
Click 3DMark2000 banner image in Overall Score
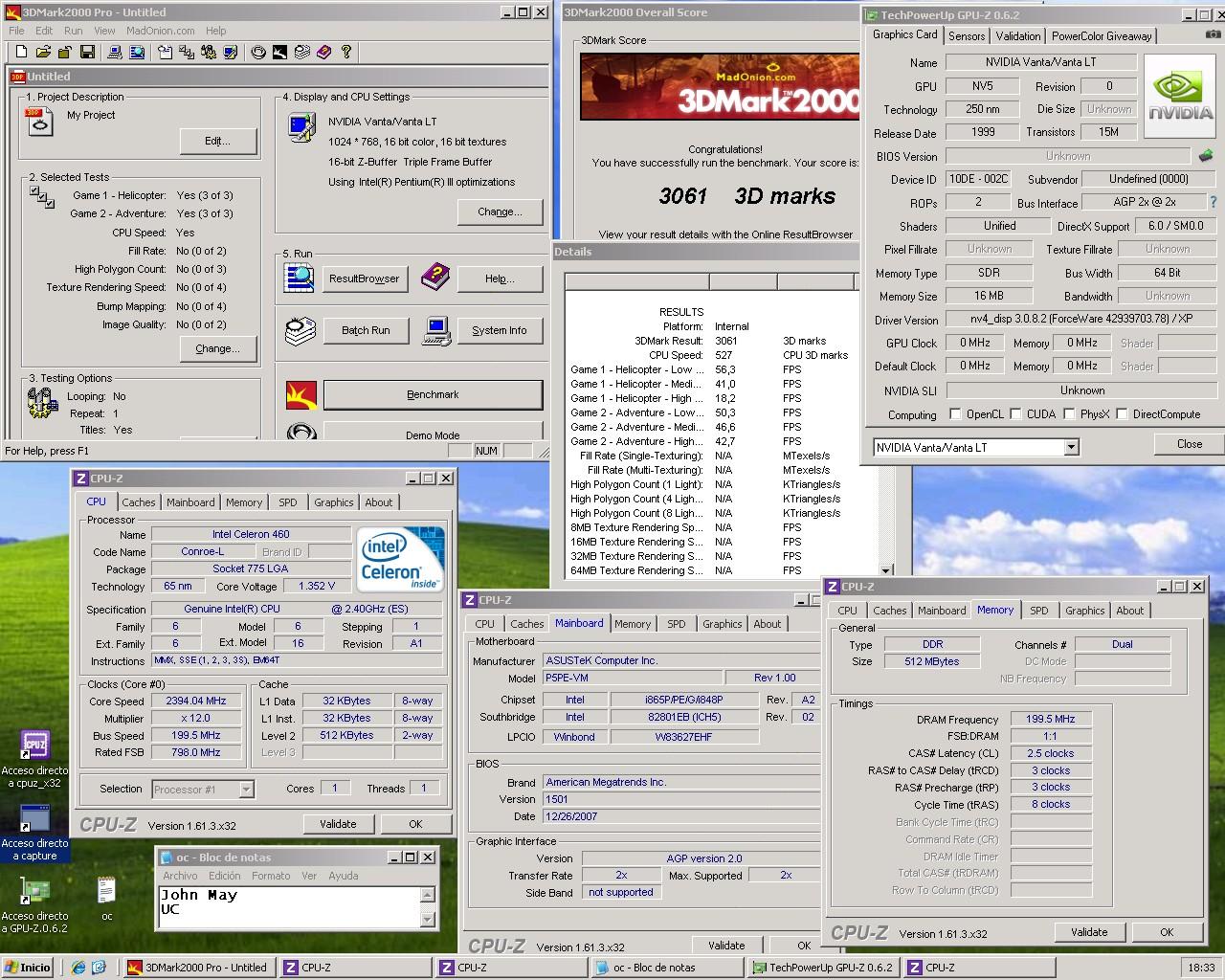pos(720,87)
